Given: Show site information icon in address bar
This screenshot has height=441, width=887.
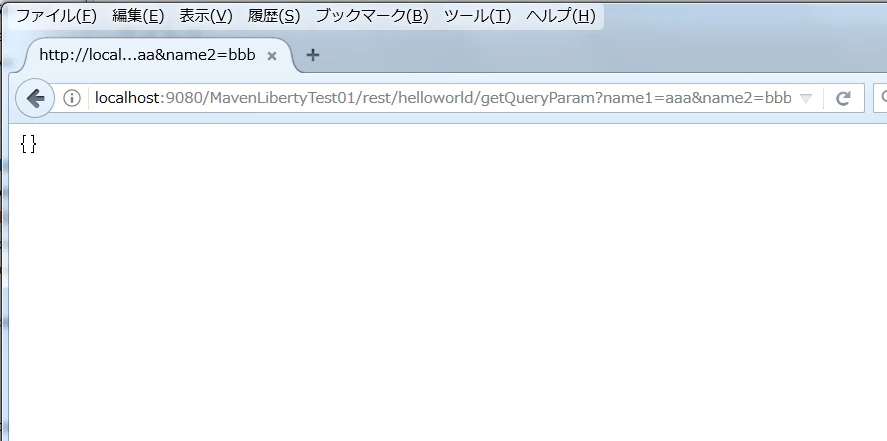Looking at the screenshot, I should coord(72,98).
